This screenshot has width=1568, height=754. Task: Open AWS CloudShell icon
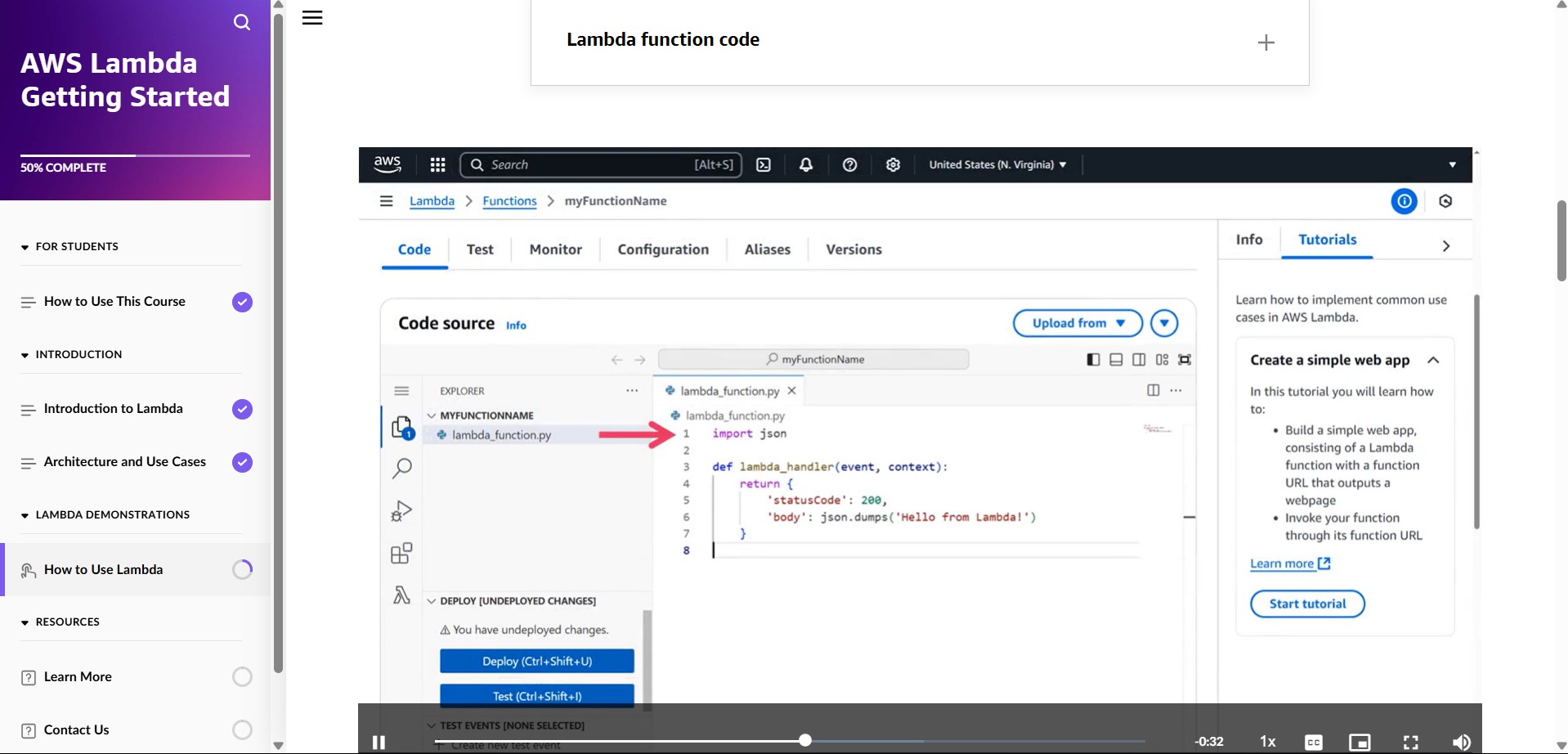click(x=764, y=165)
